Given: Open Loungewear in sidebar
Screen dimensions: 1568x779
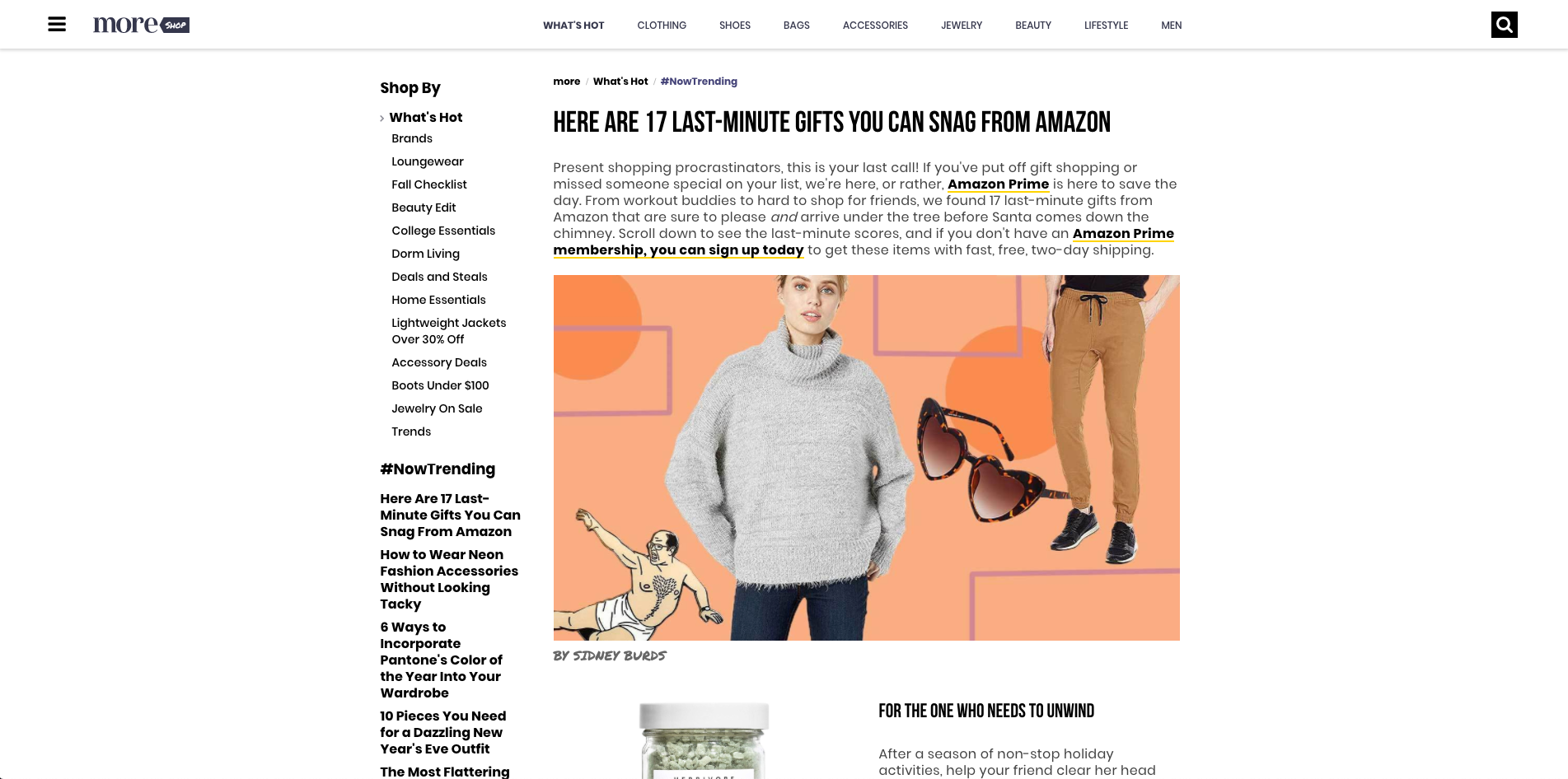Looking at the screenshot, I should 428,161.
